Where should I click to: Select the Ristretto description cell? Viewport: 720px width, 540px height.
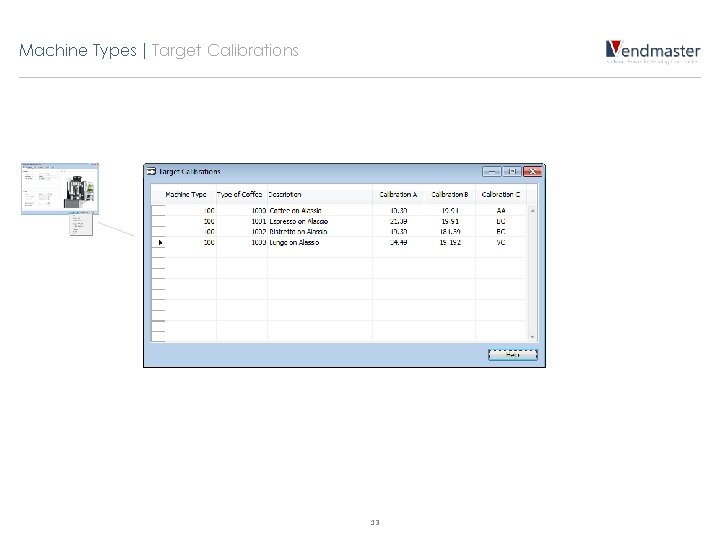[320, 231]
